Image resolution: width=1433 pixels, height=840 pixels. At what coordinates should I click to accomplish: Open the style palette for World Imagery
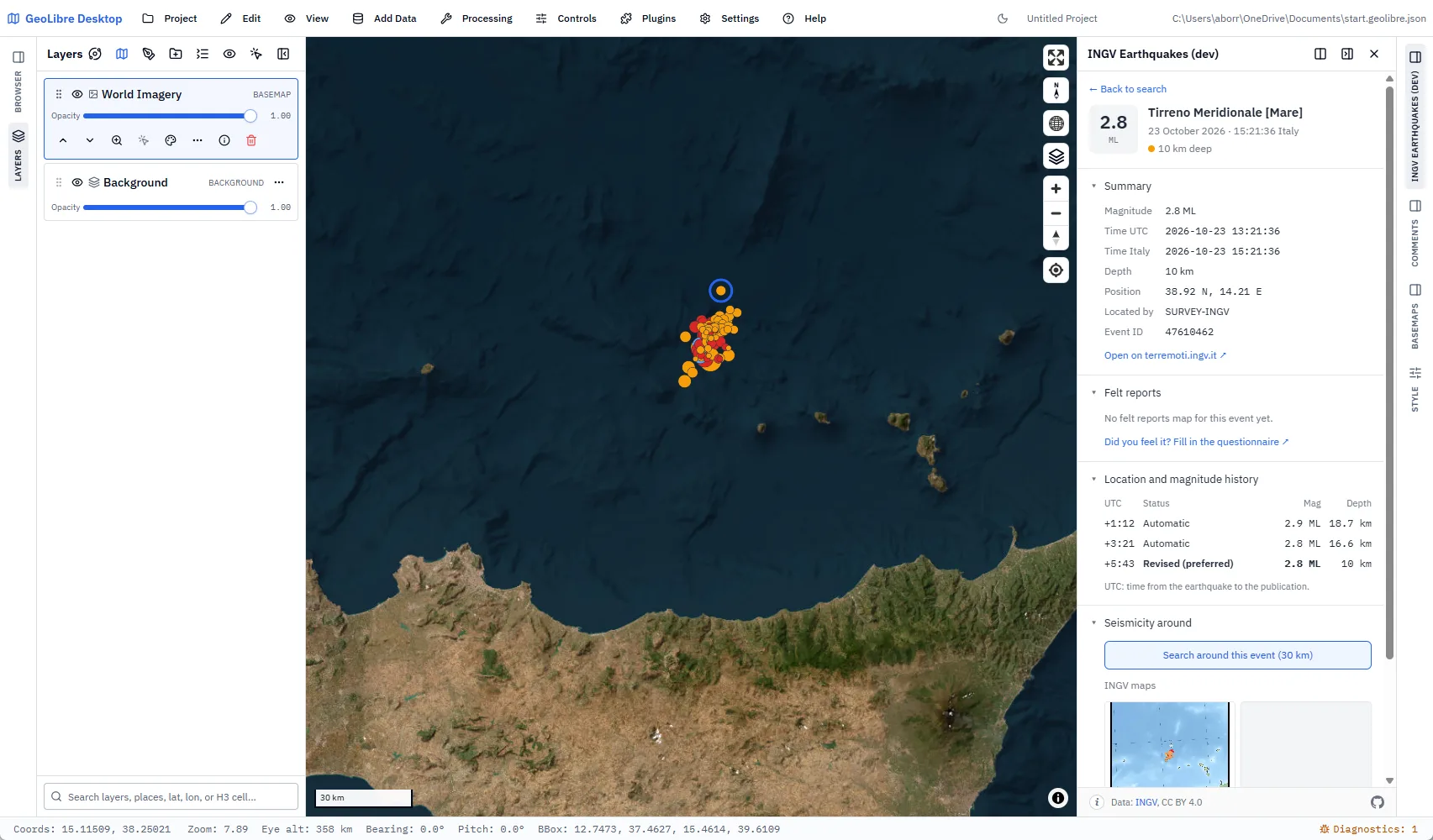171,140
